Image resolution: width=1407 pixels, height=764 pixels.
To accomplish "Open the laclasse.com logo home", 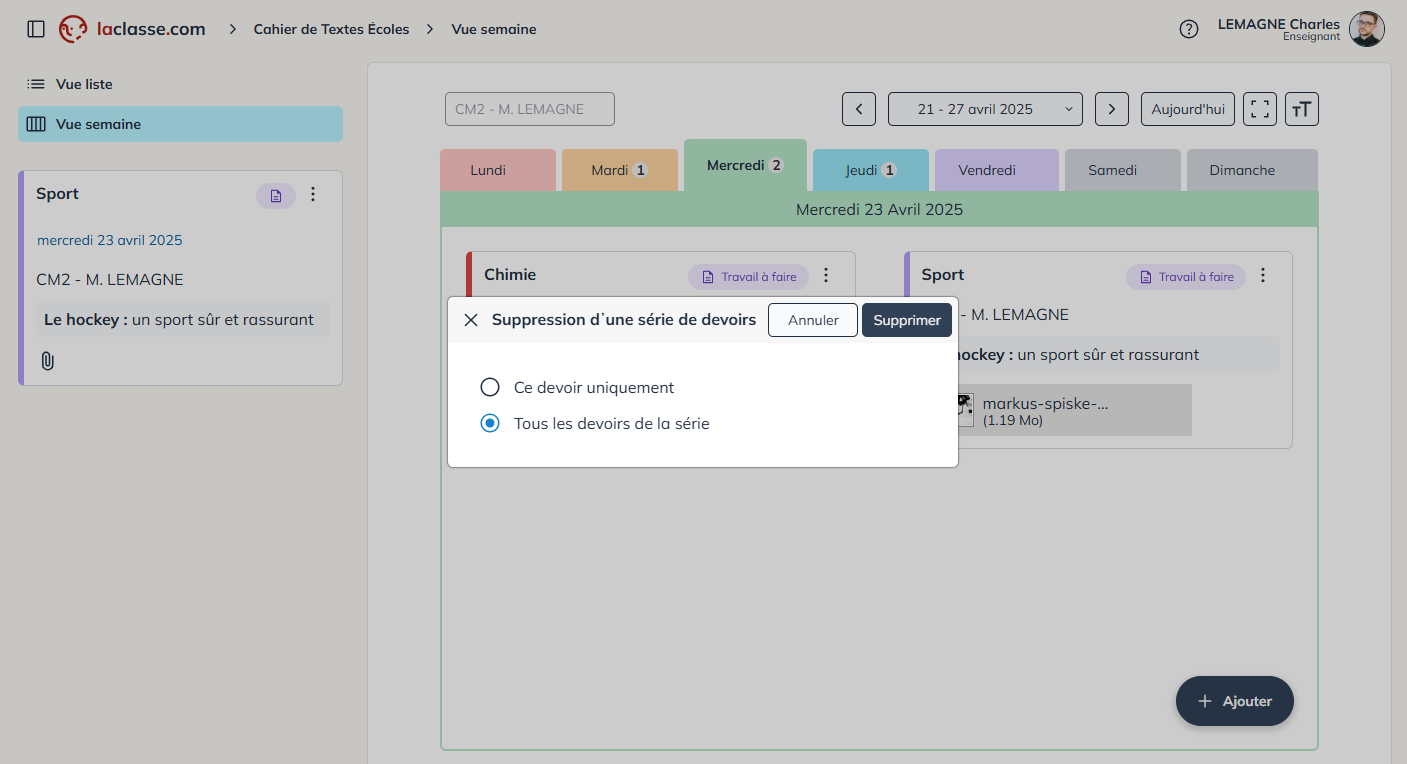I will (132, 29).
